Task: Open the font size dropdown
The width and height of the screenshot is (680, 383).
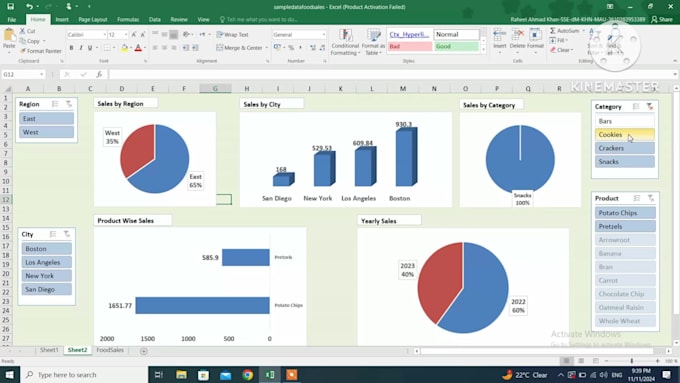Action: pos(126,34)
